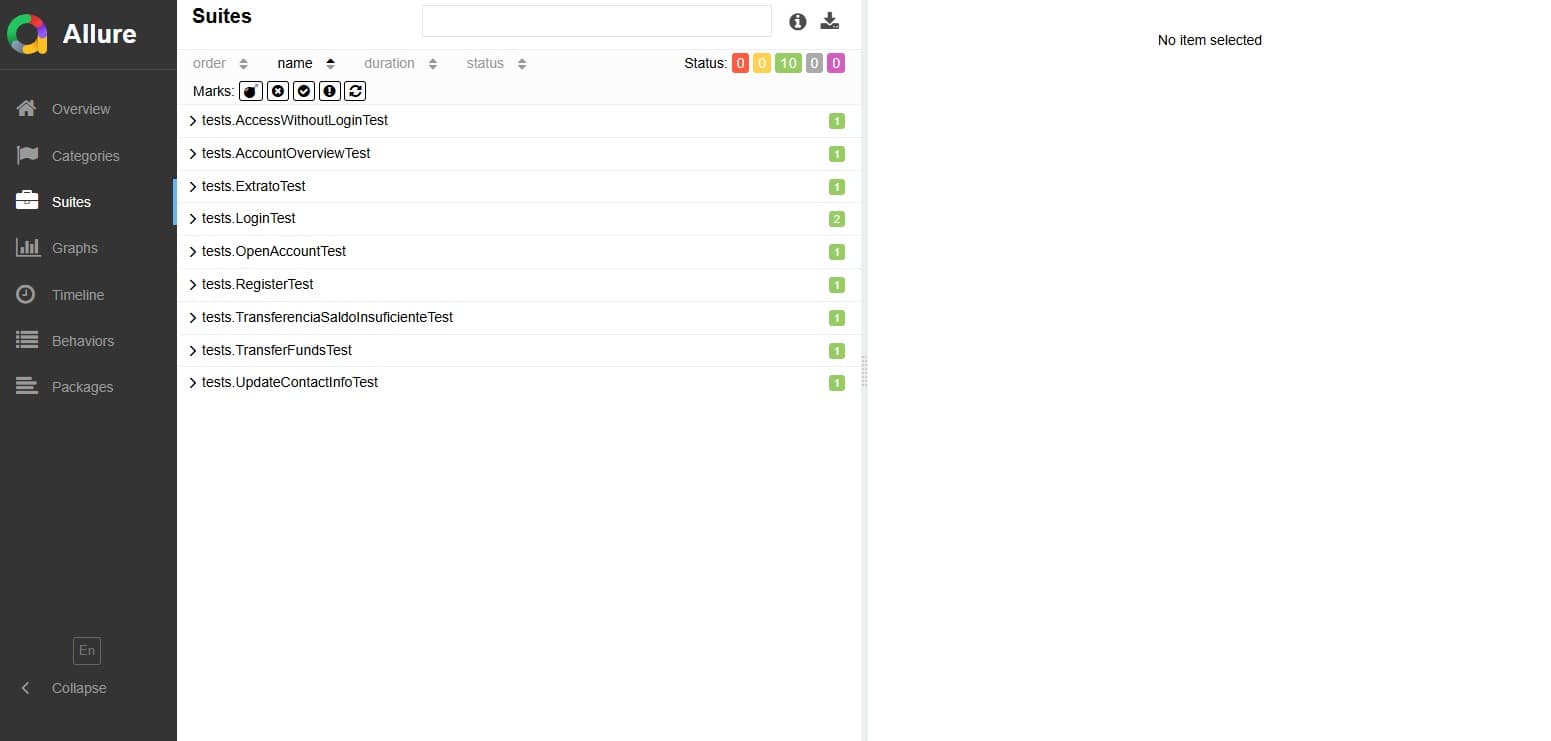1551x741 pixels.
Task: Click the info icon beside search
Action: tap(797, 22)
